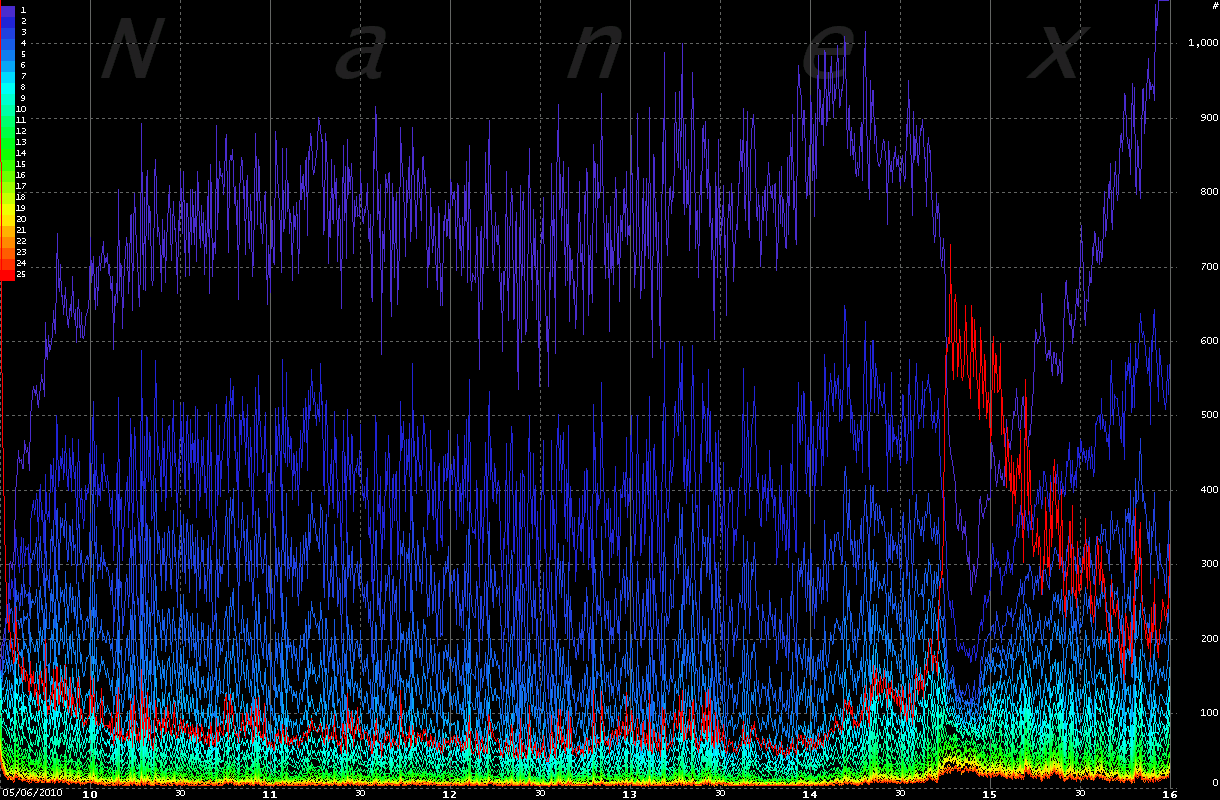Select the series 5 legend swatch
Screen dimensions: 1220x800
tap(7, 53)
